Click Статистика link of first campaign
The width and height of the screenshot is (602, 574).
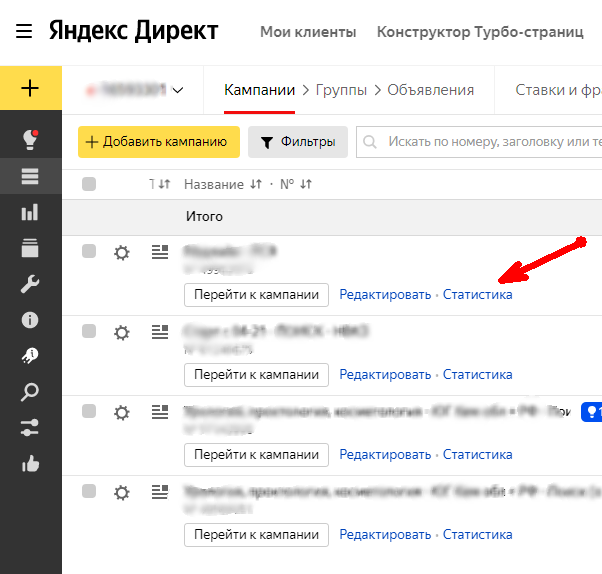[478, 295]
